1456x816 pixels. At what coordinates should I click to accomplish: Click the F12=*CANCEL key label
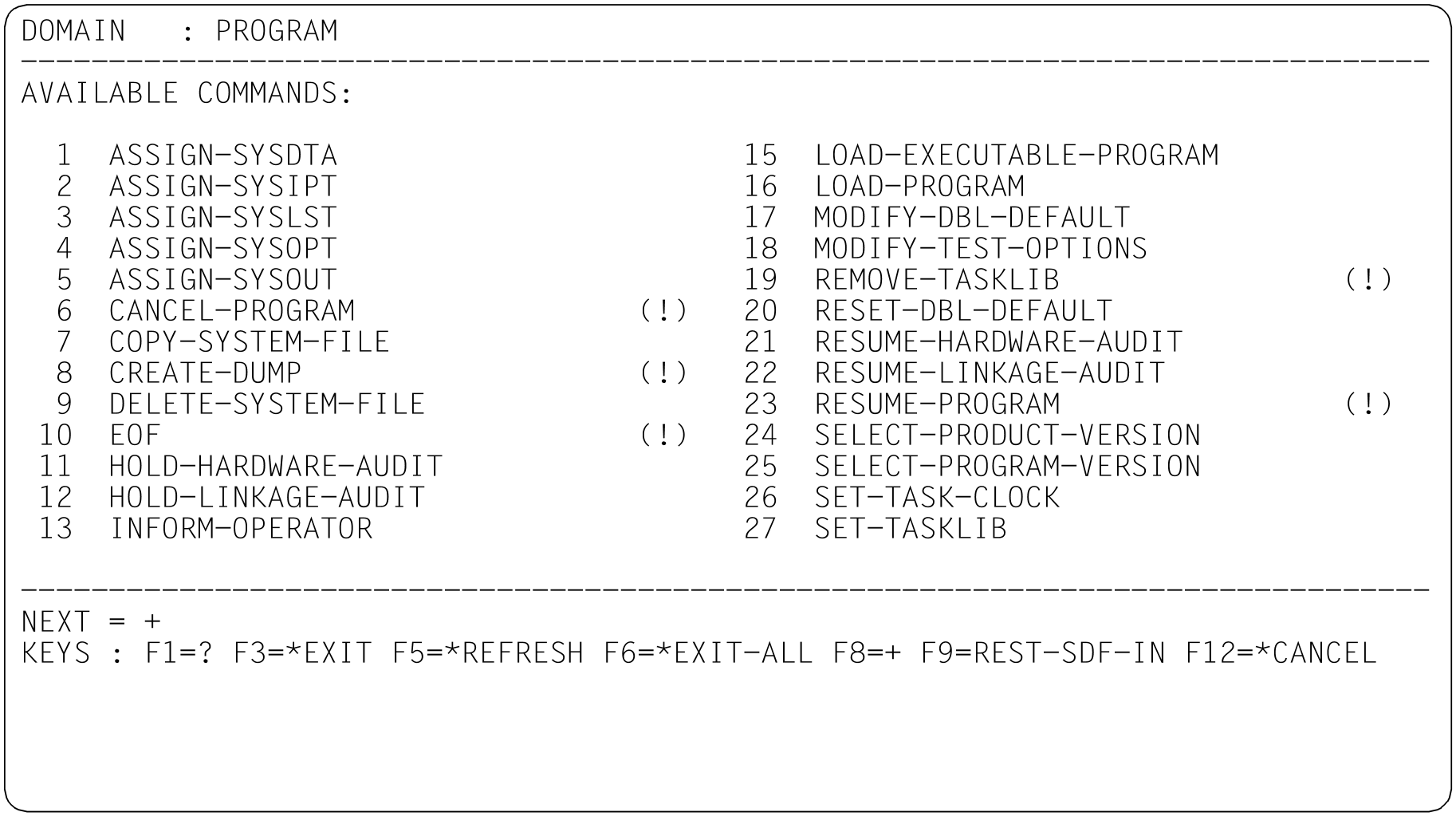tap(1281, 652)
